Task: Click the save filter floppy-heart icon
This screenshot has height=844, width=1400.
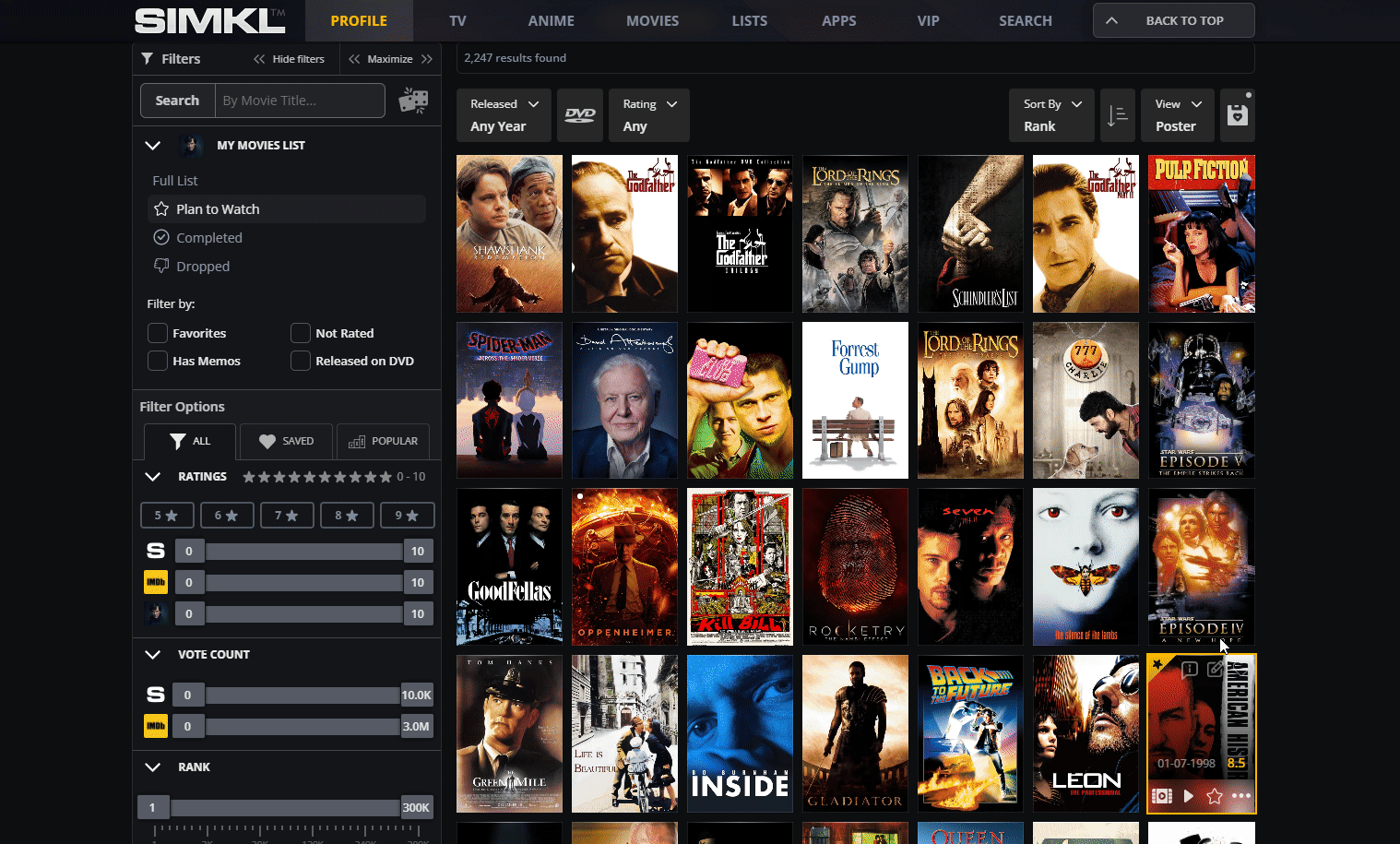Action: 1237,115
